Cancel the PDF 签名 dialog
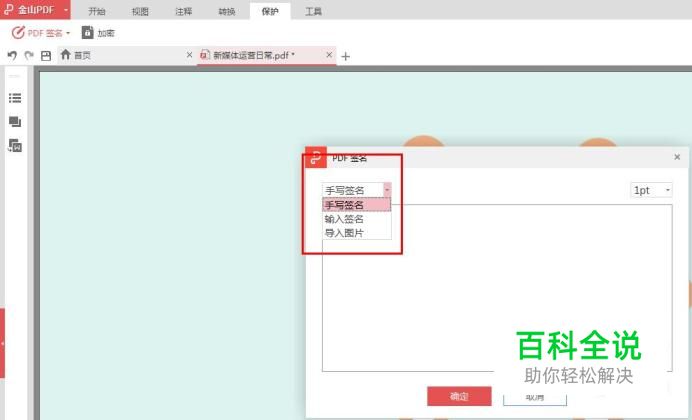The width and height of the screenshot is (692, 420). (x=535, y=397)
